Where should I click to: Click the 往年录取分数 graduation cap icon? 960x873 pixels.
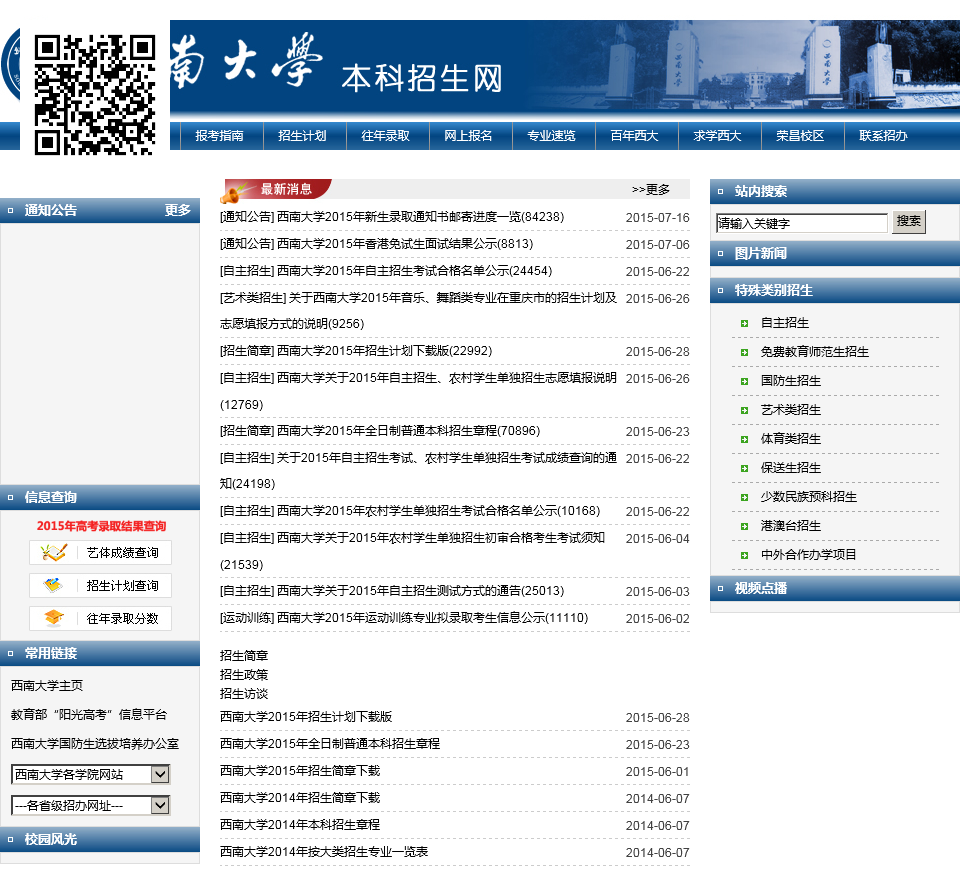[x=54, y=618]
